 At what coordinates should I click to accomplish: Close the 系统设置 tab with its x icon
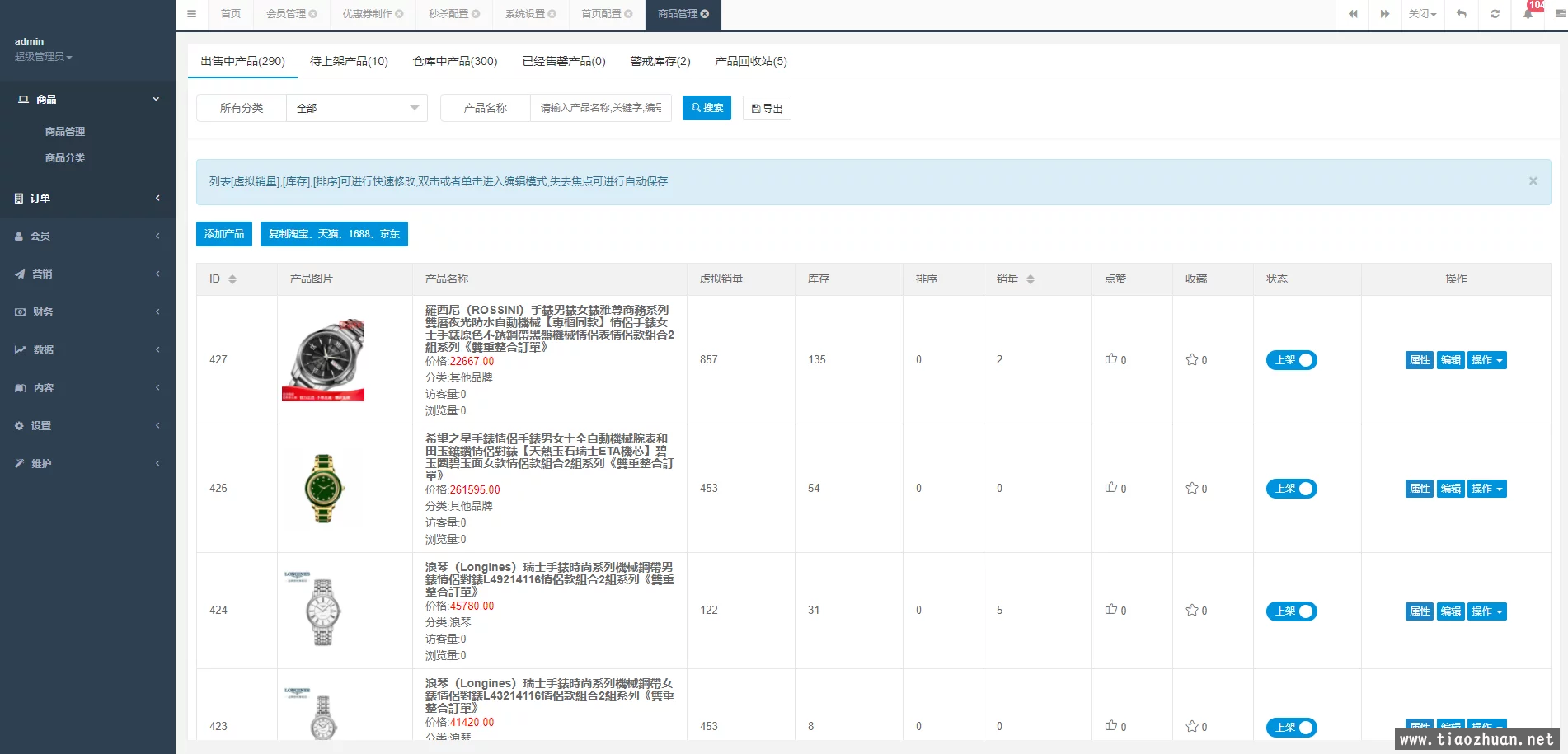pos(552,14)
